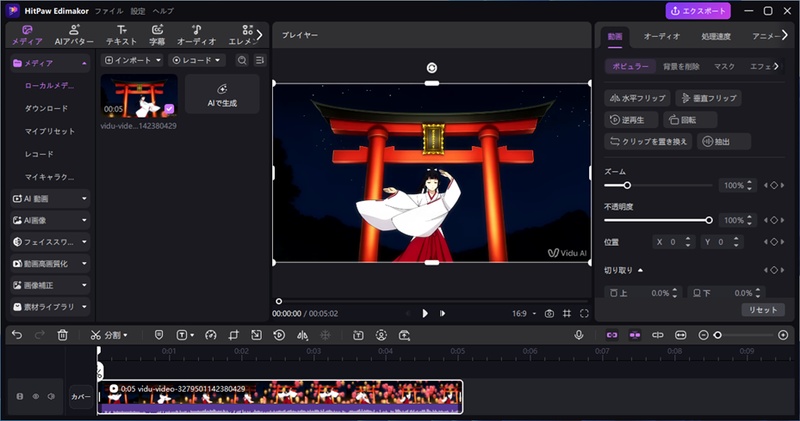Switch to the AIアバター tab

[74, 35]
